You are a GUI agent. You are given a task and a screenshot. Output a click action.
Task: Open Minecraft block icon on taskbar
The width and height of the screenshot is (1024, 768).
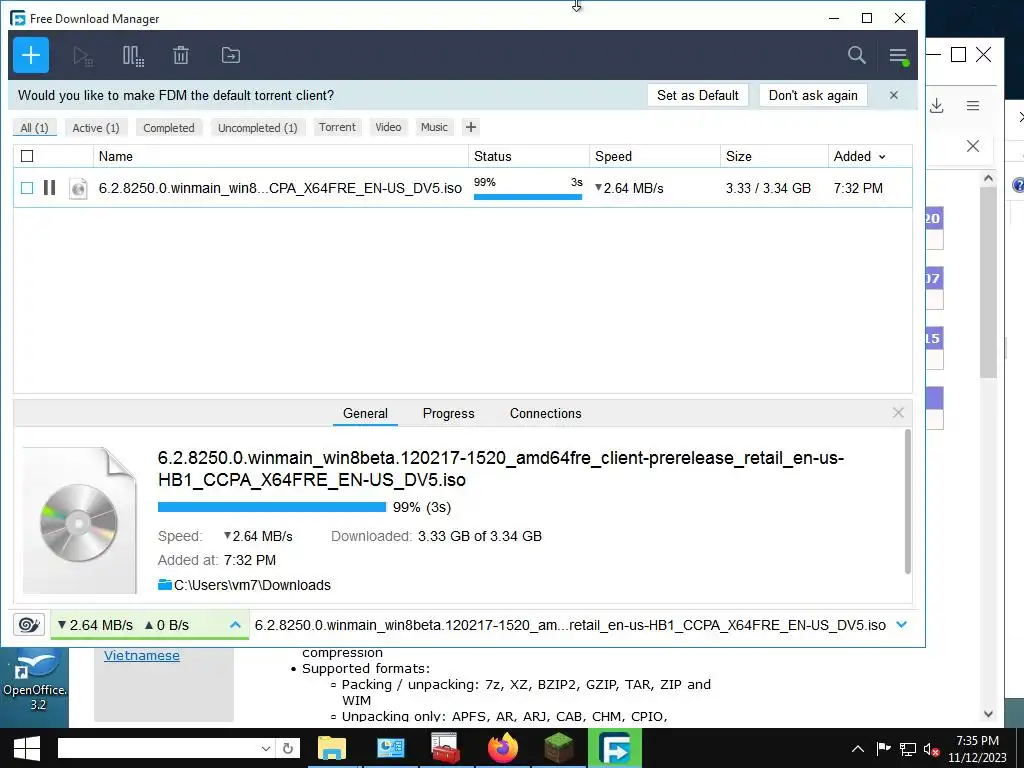[x=559, y=748]
